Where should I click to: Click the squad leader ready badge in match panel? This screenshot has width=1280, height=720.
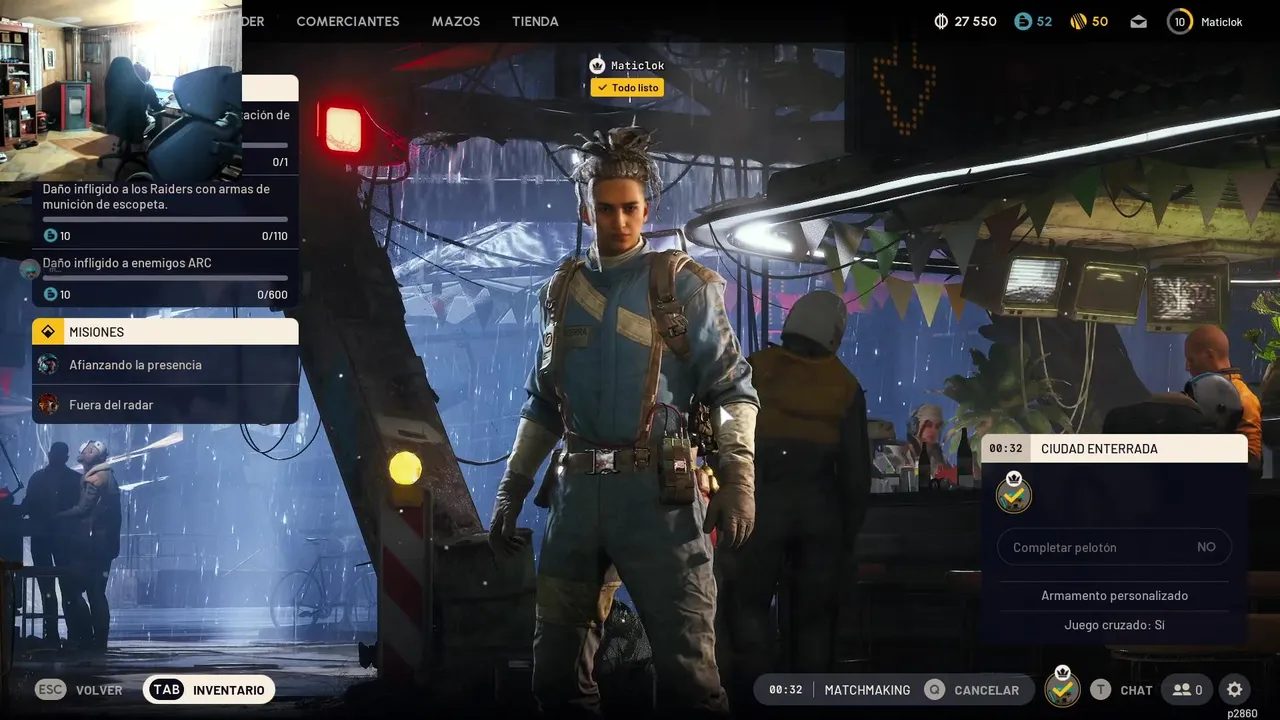coord(1014,493)
